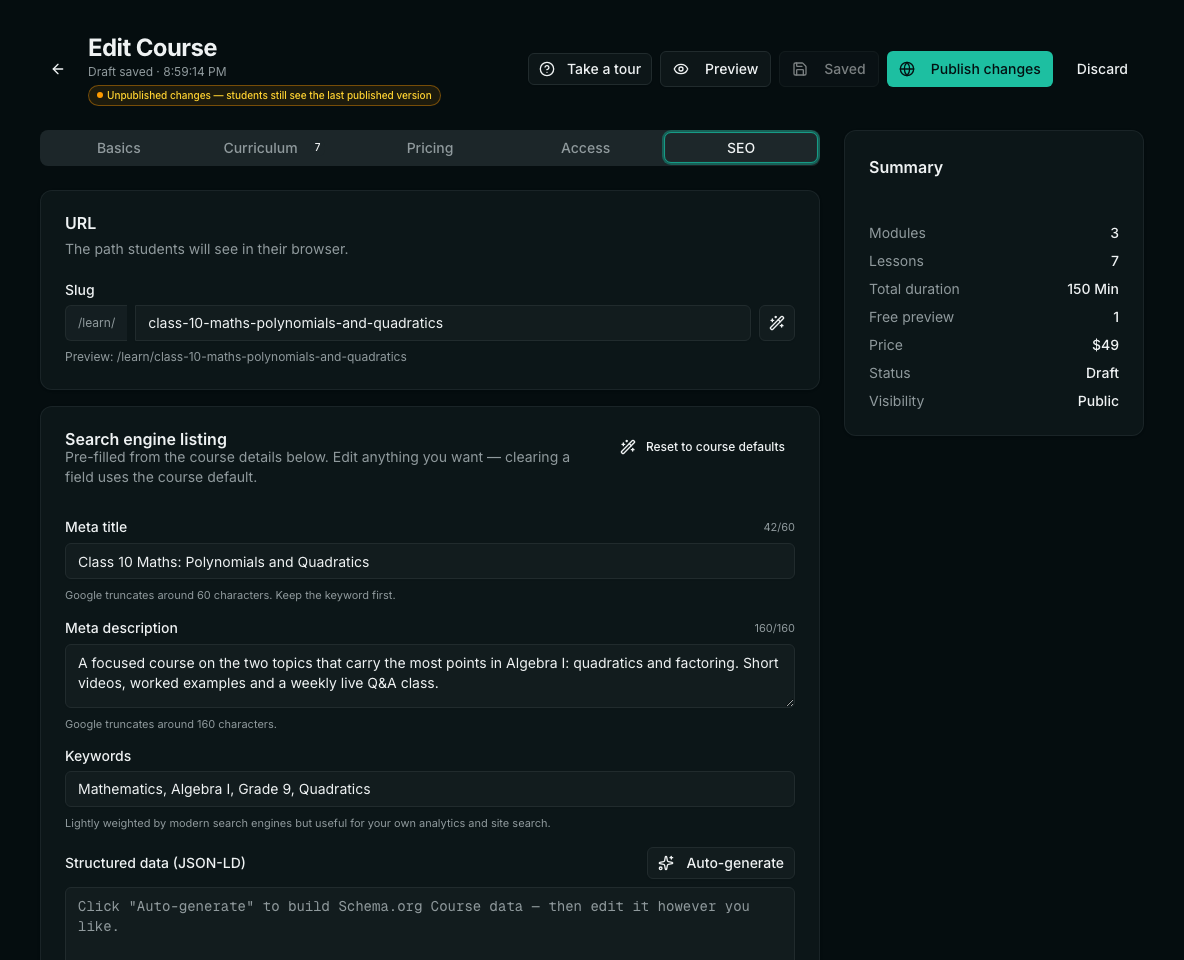Reset to course defaults
Viewport: 1184px width, 960px height.
tap(702, 447)
